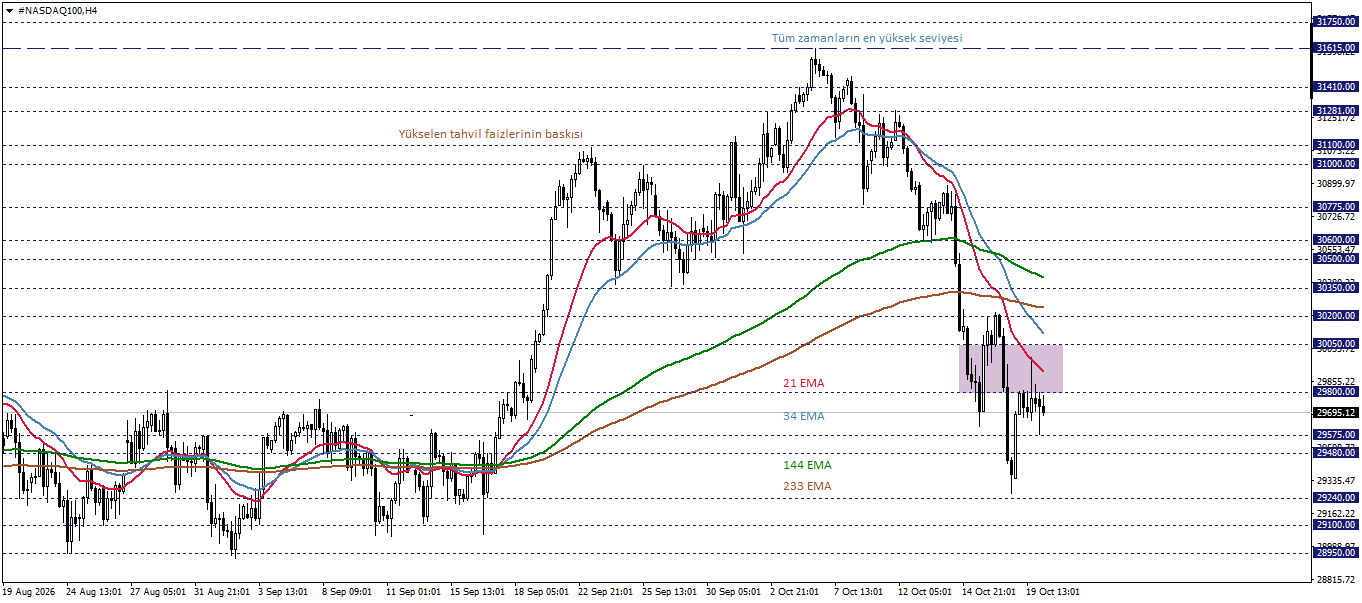Click the '19 Aug 2026' time axis label
Screen dimensions: 1362x603
tap(28, 592)
